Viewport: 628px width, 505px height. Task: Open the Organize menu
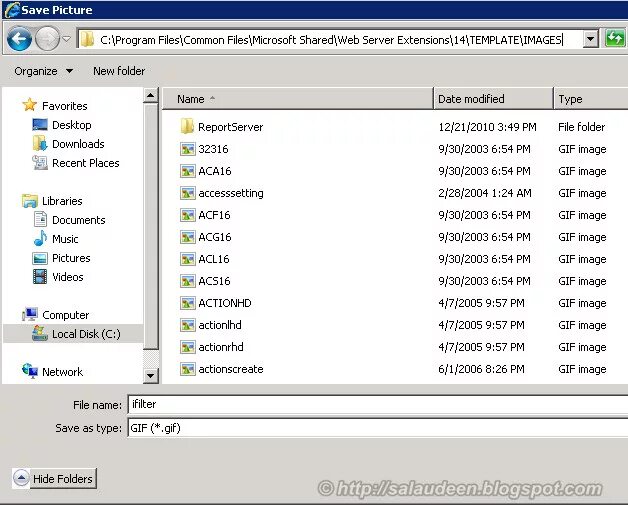[x=44, y=71]
